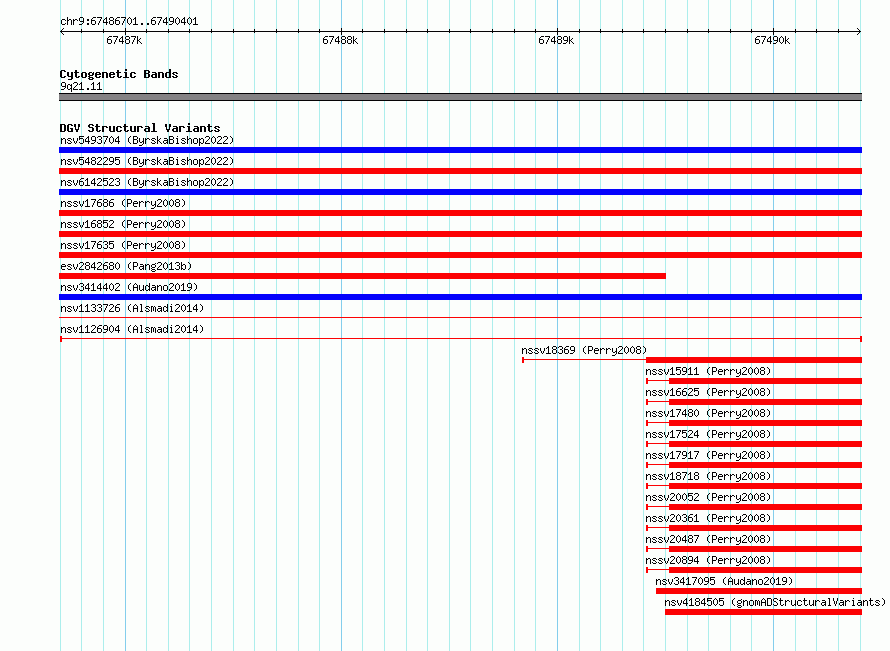Select the blue bar under nsv3414402
The image size is (890, 651).
(460, 297)
